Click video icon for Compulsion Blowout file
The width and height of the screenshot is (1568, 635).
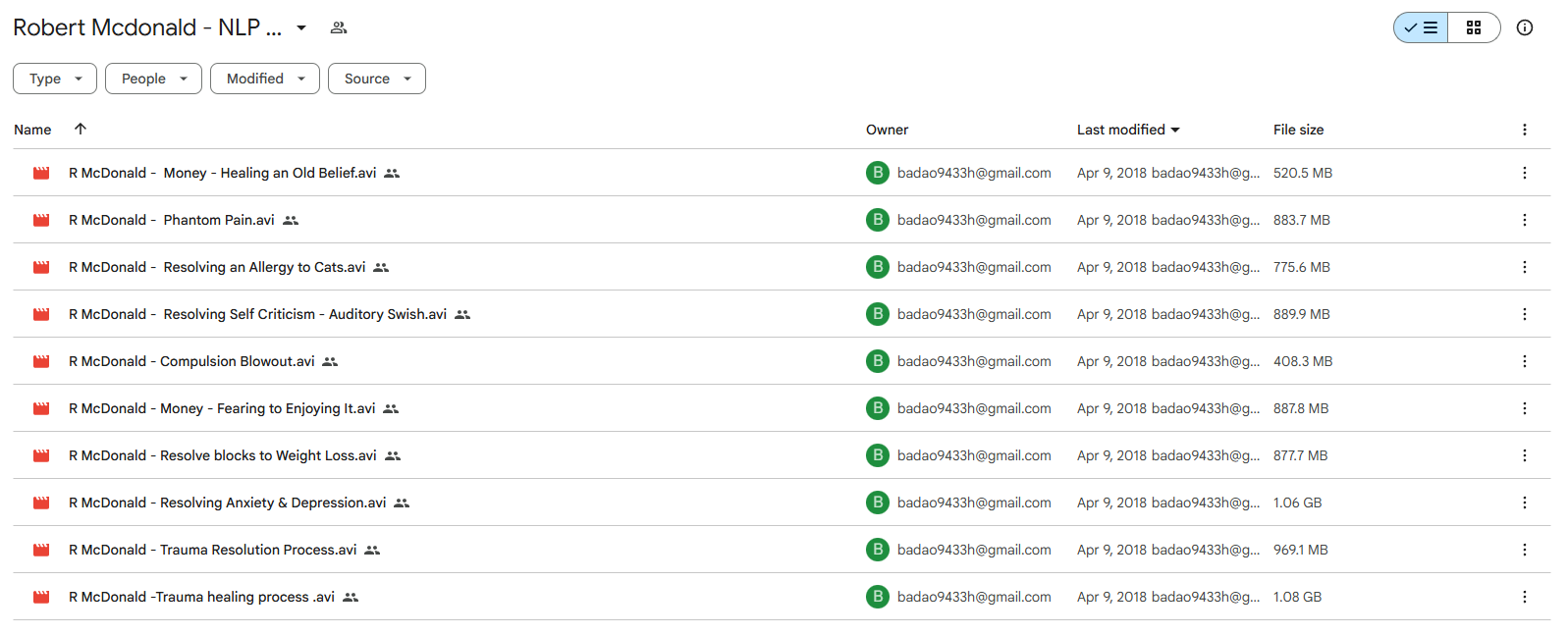[x=41, y=361]
